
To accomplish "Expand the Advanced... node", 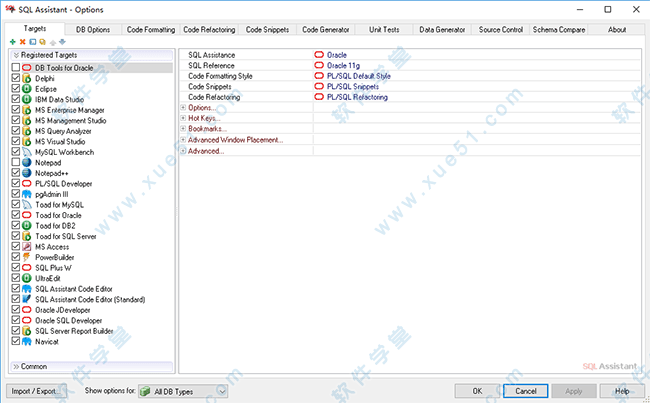I will (183, 151).
